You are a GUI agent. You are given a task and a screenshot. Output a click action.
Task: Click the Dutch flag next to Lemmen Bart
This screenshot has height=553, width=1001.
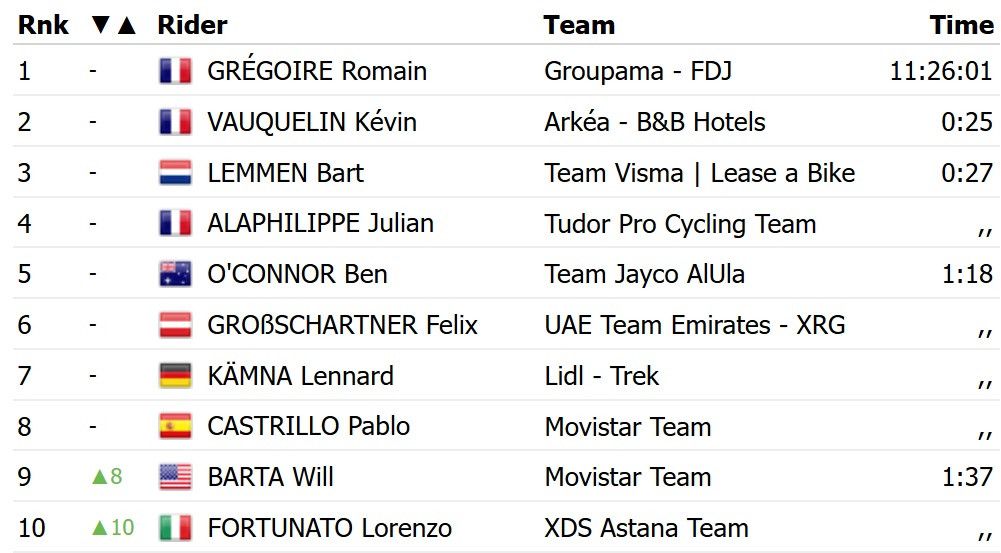click(175, 173)
